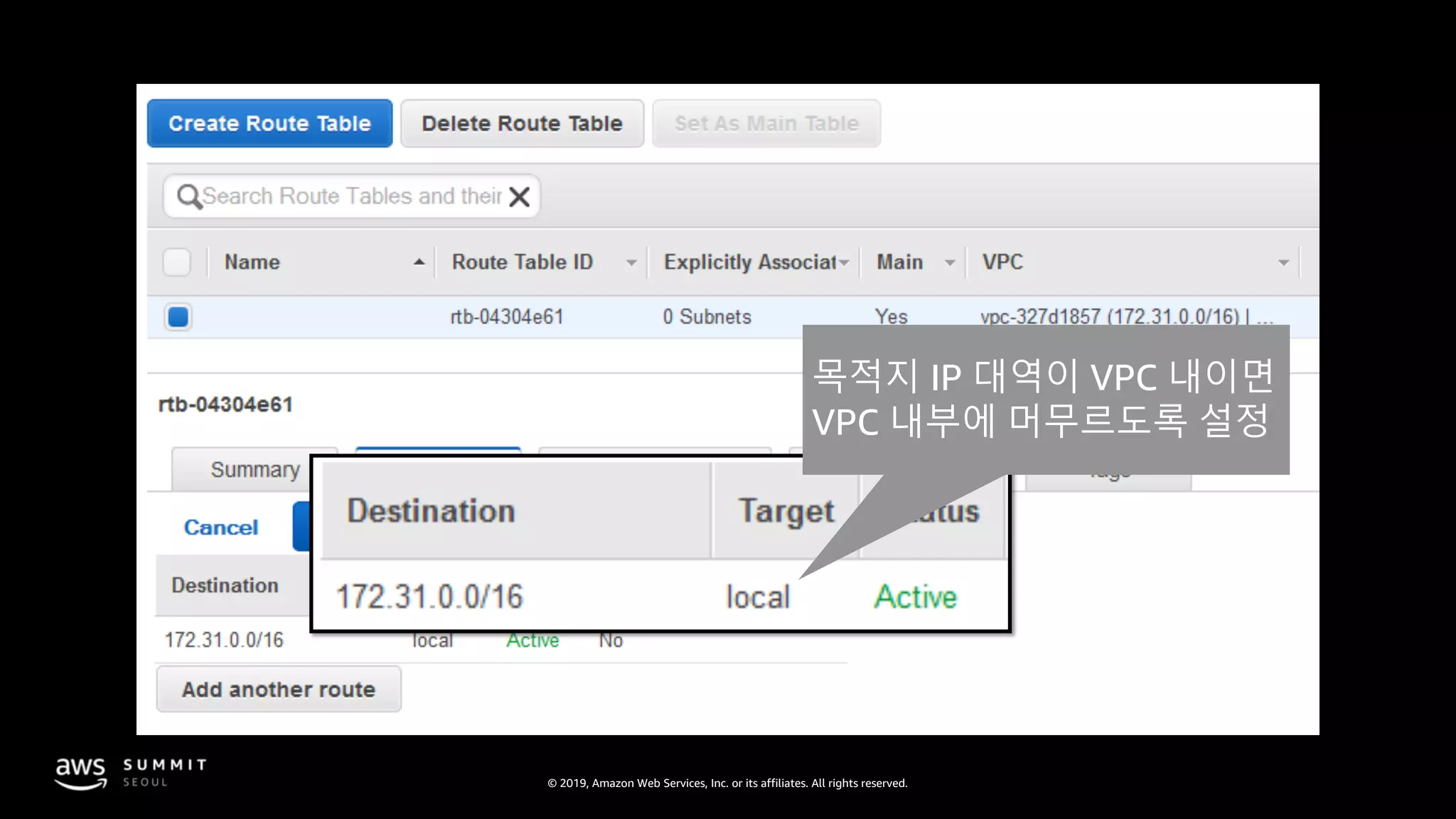The image size is (1456, 819).
Task: Switch to the Summary tab
Action: tap(242, 470)
